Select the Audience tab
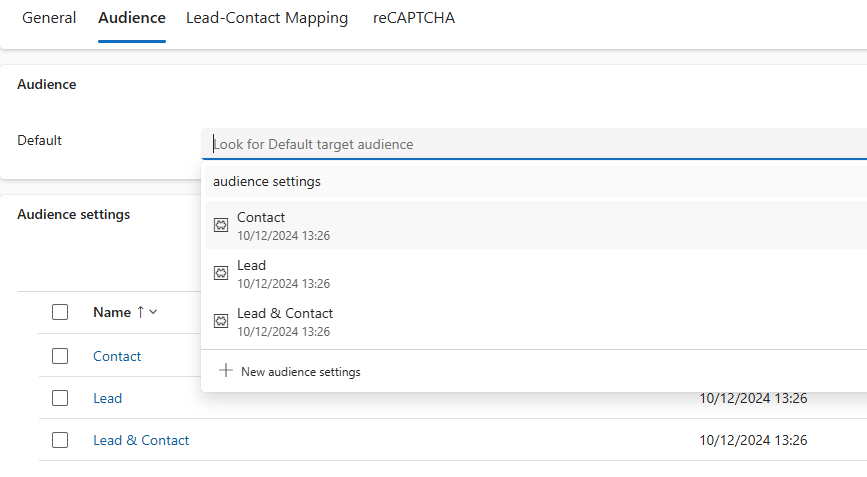This screenshot has width=867, height=477. (132, 18)
